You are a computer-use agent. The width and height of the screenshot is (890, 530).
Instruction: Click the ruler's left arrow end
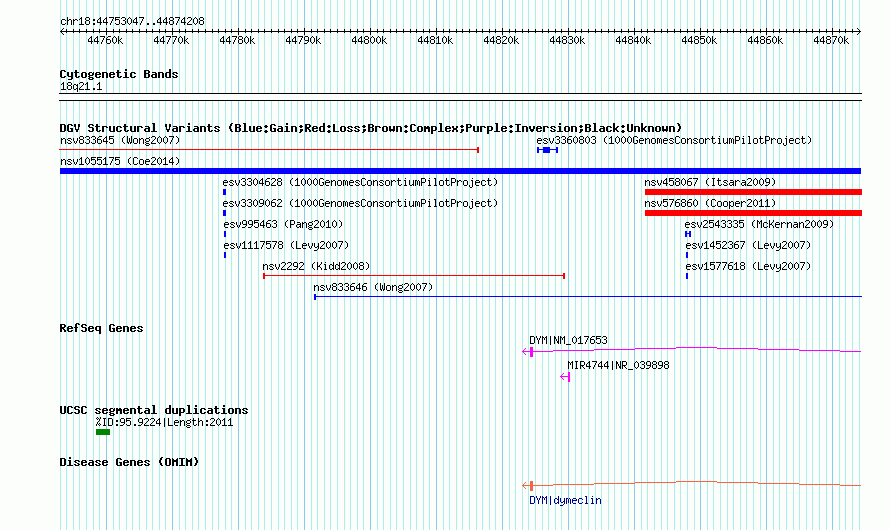(62, 32)
